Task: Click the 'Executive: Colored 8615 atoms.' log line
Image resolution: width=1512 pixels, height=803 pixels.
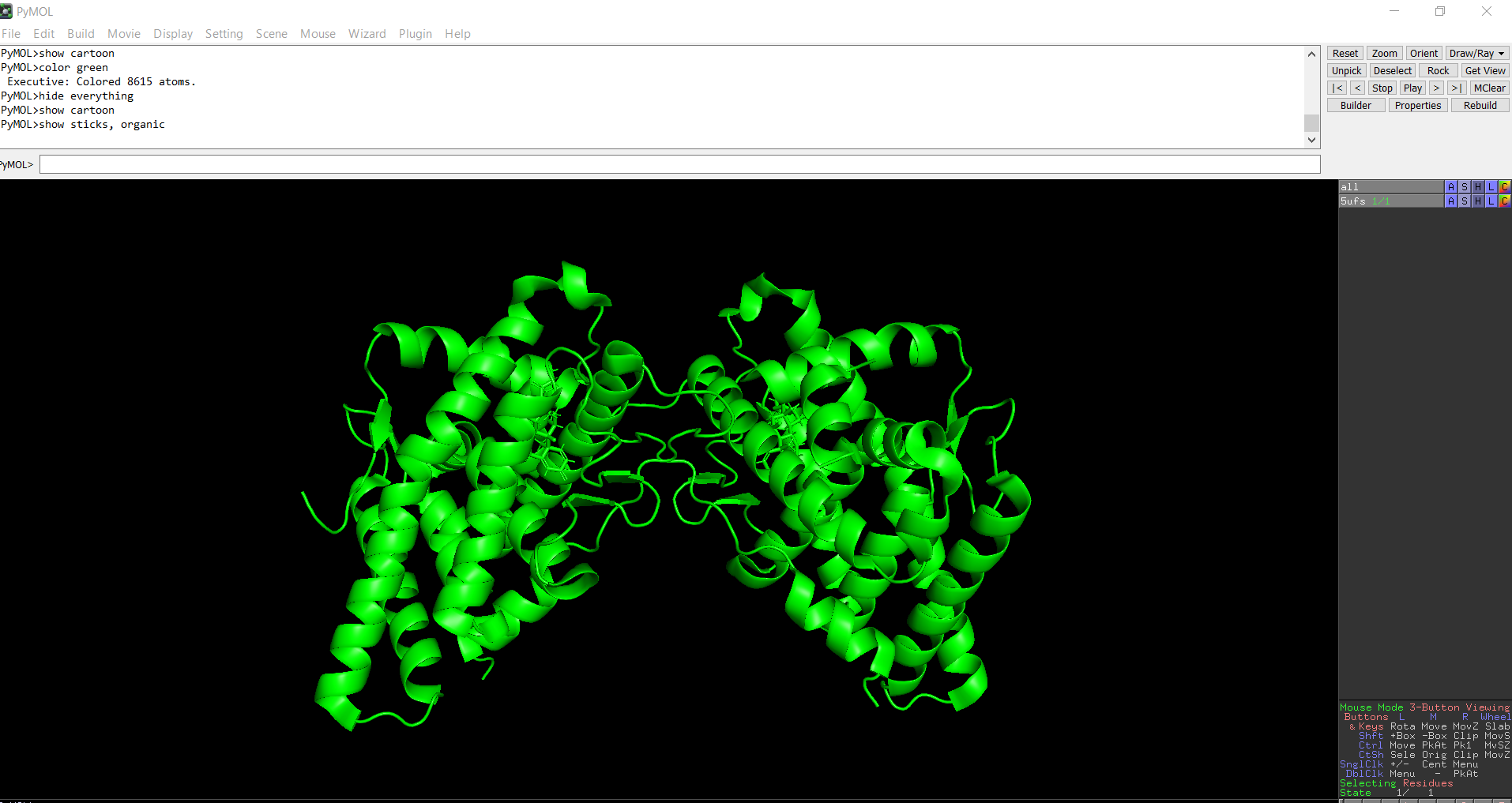Action: tap(102, 82)
